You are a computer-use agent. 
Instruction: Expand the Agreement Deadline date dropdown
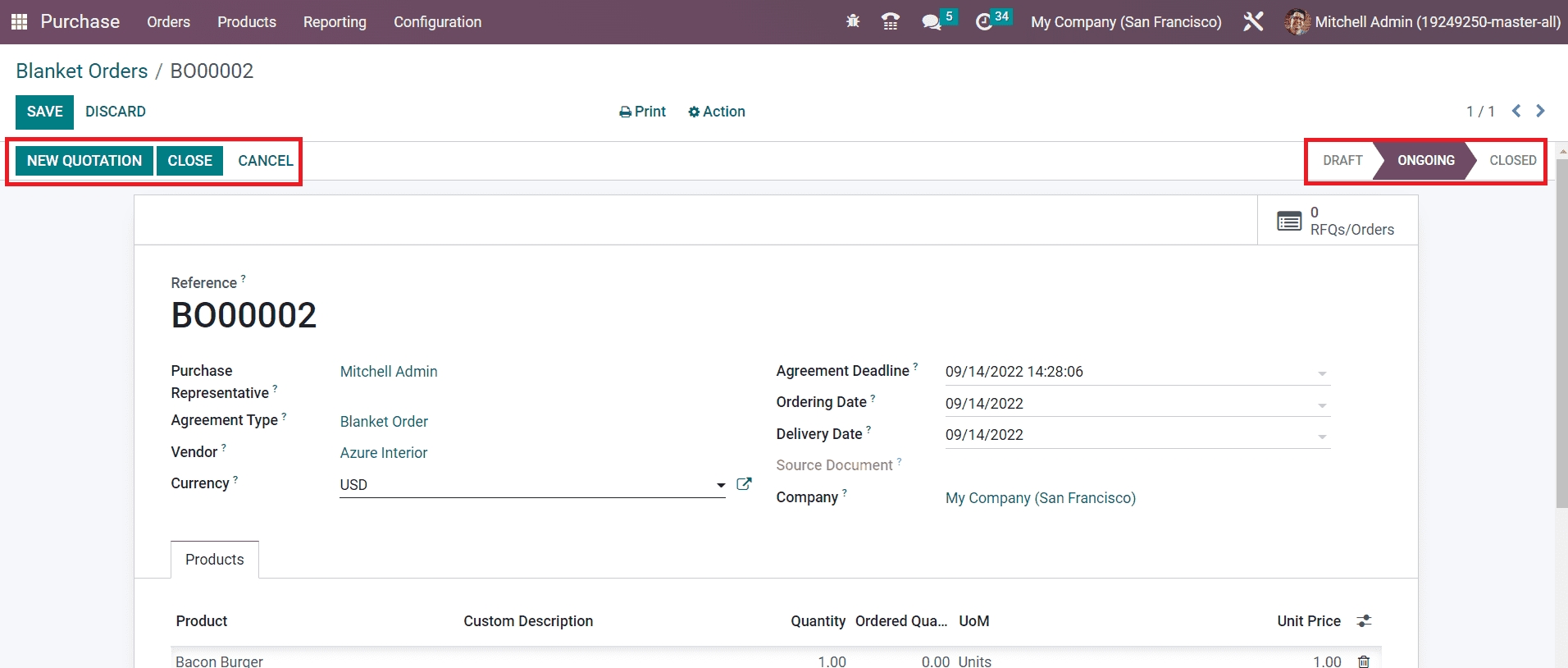(1321, 373)
